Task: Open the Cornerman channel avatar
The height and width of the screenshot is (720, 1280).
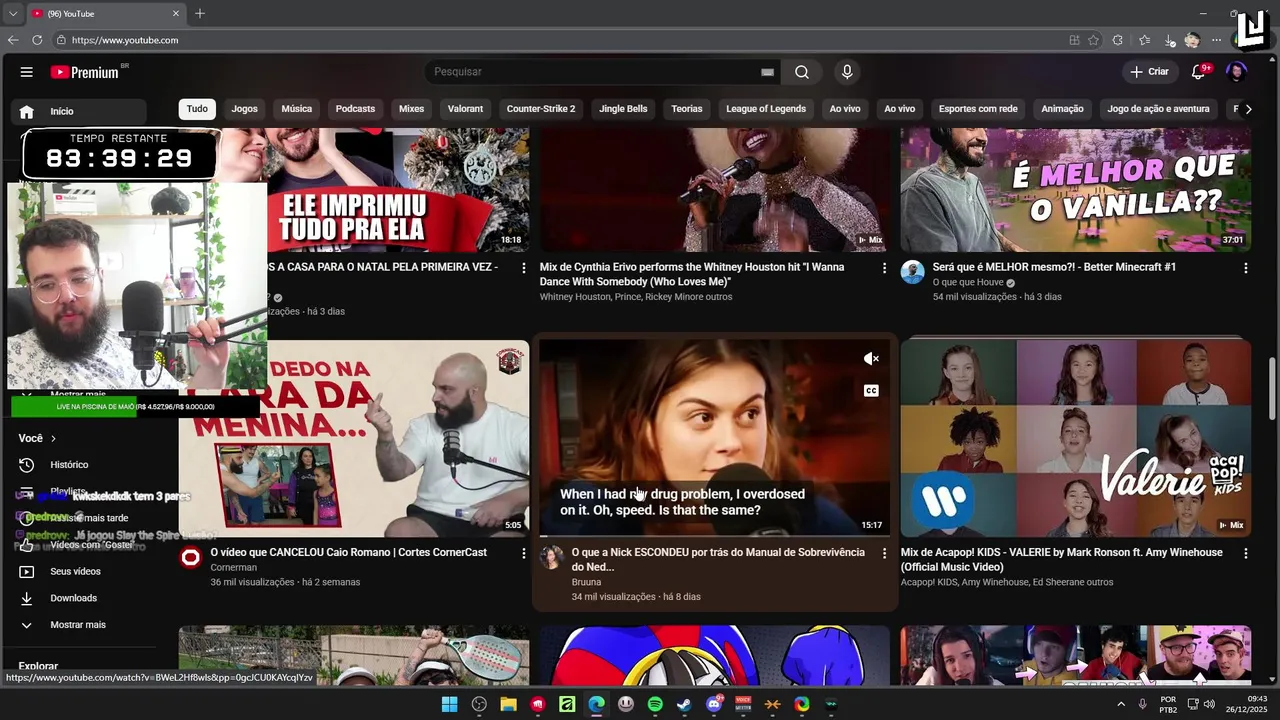Action: click(190, 557)
